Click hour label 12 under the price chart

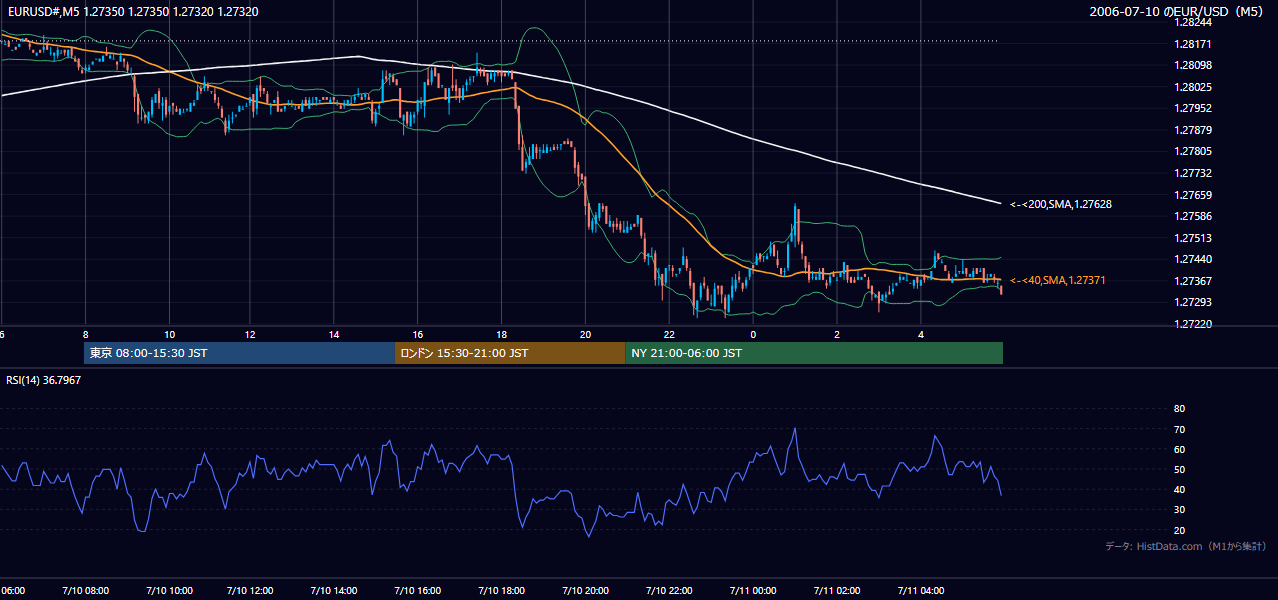(x=251, y=335)
